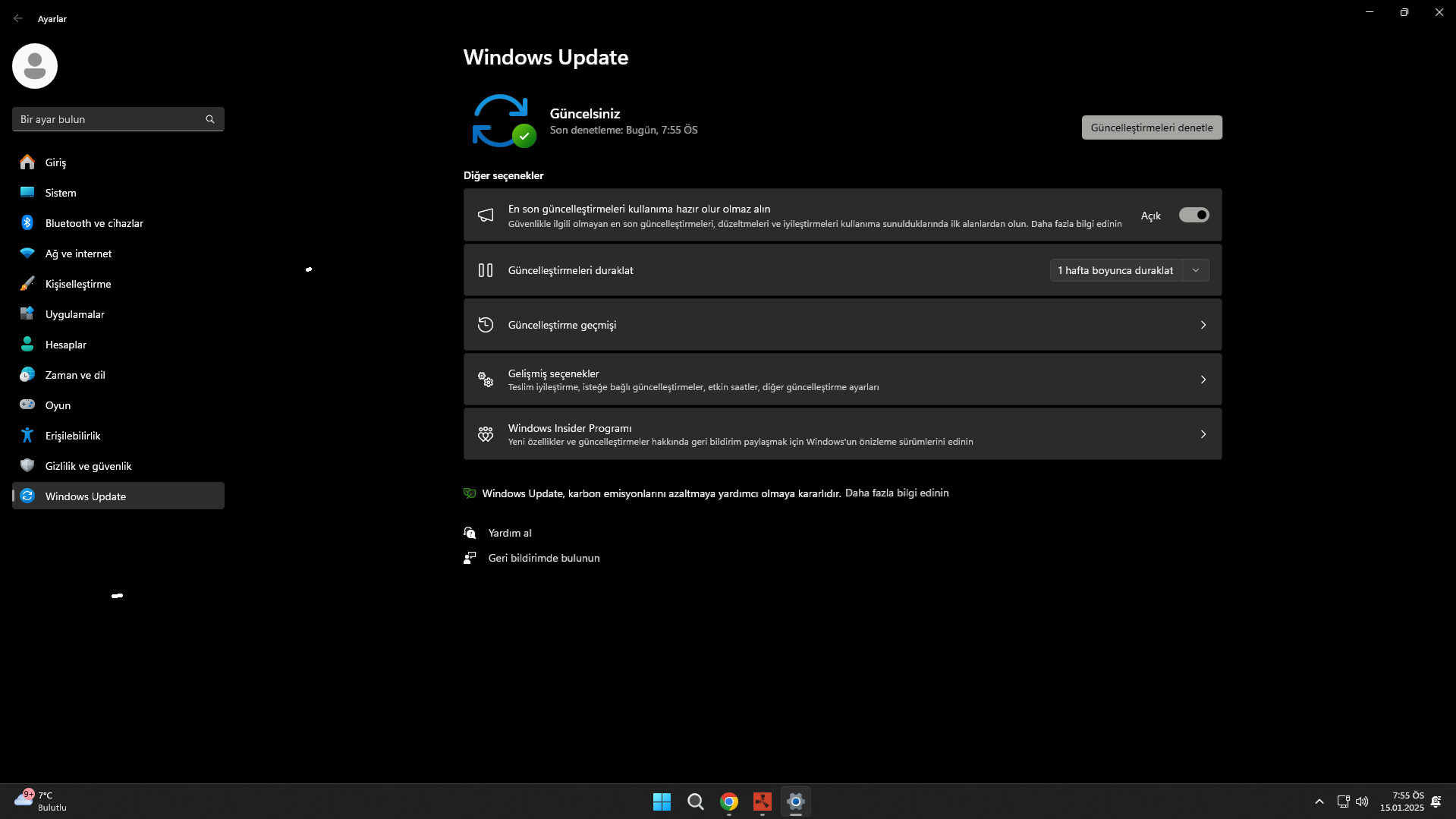The image size is (1456, 819).
Task: Click the Yardım al help icon
Action: pos(470,533)
